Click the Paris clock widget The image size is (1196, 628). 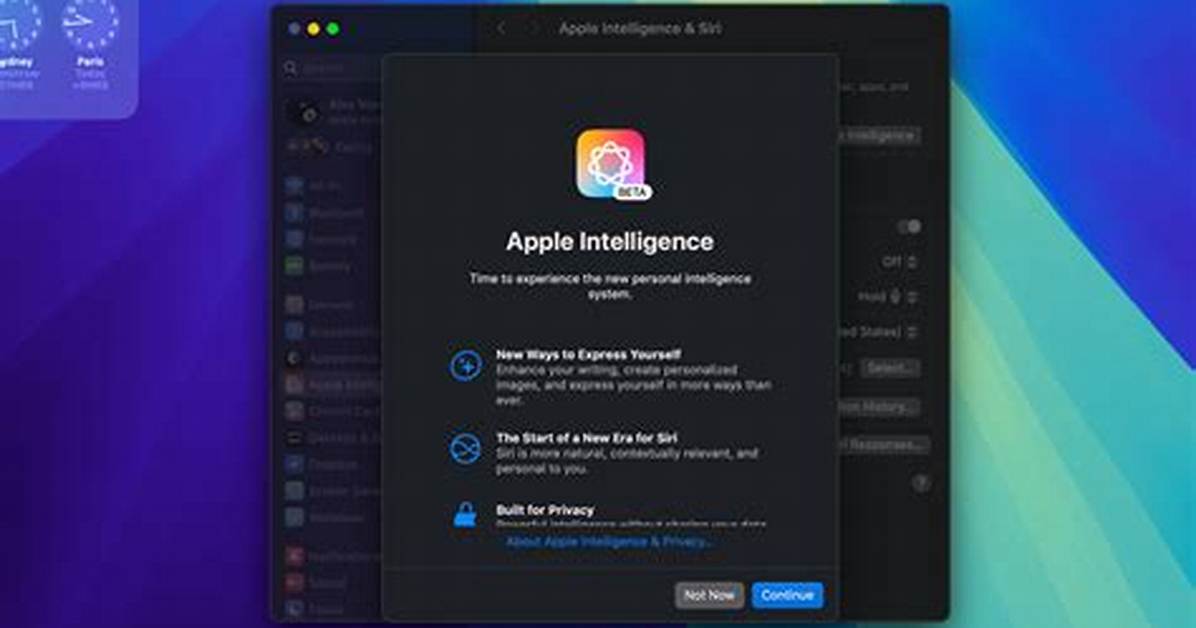point(90,46)
